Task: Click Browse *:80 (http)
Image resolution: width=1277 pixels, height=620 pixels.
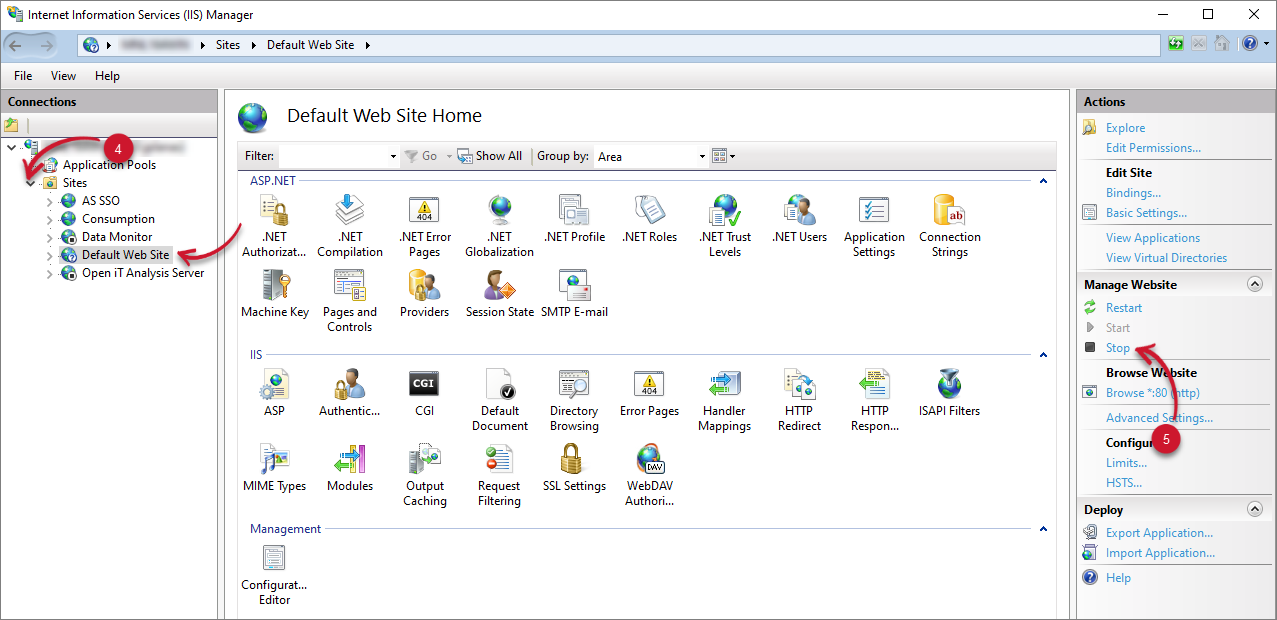Action: 1149,392
